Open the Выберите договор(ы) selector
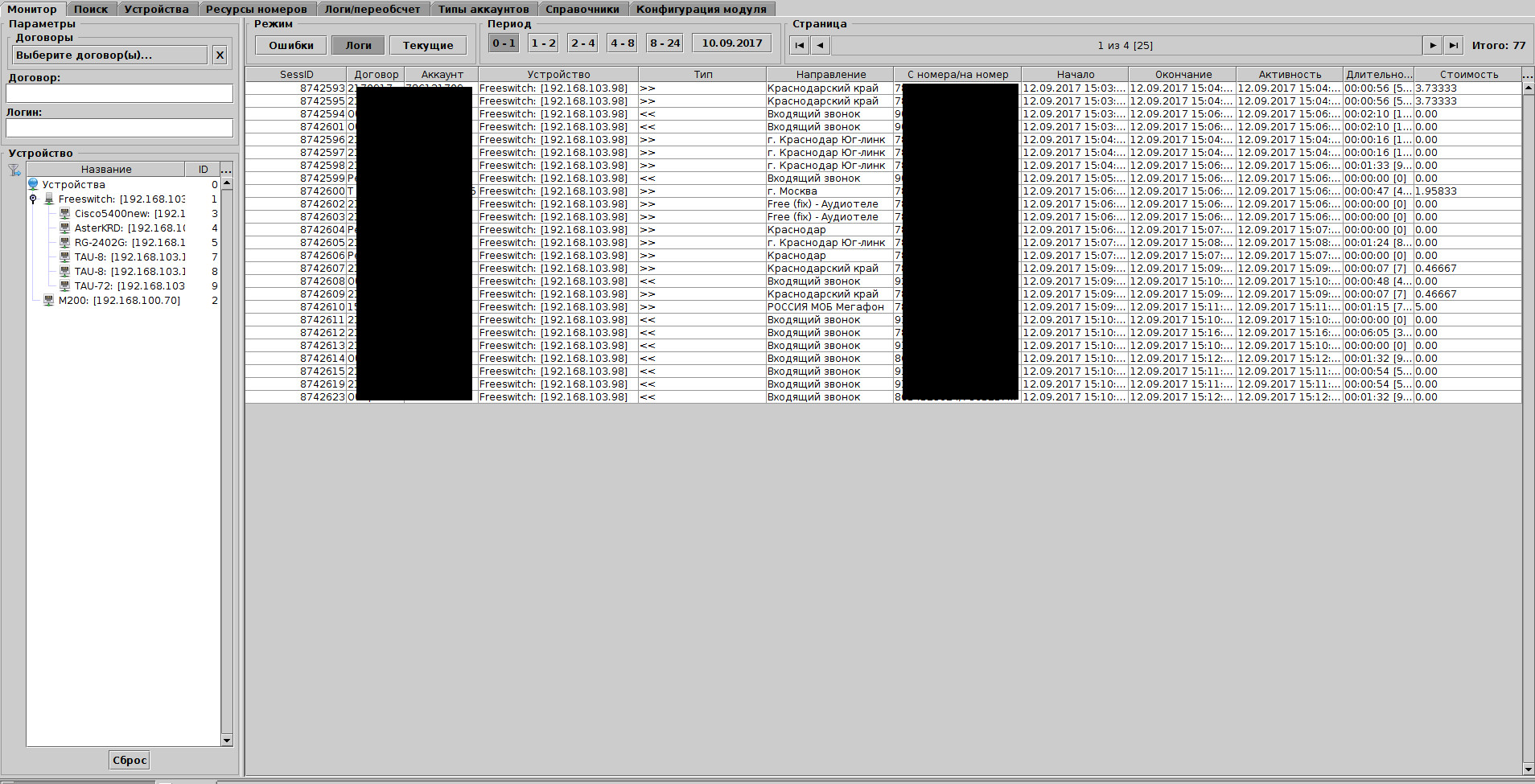This screenshot has width=1535, height=784. 110,55
